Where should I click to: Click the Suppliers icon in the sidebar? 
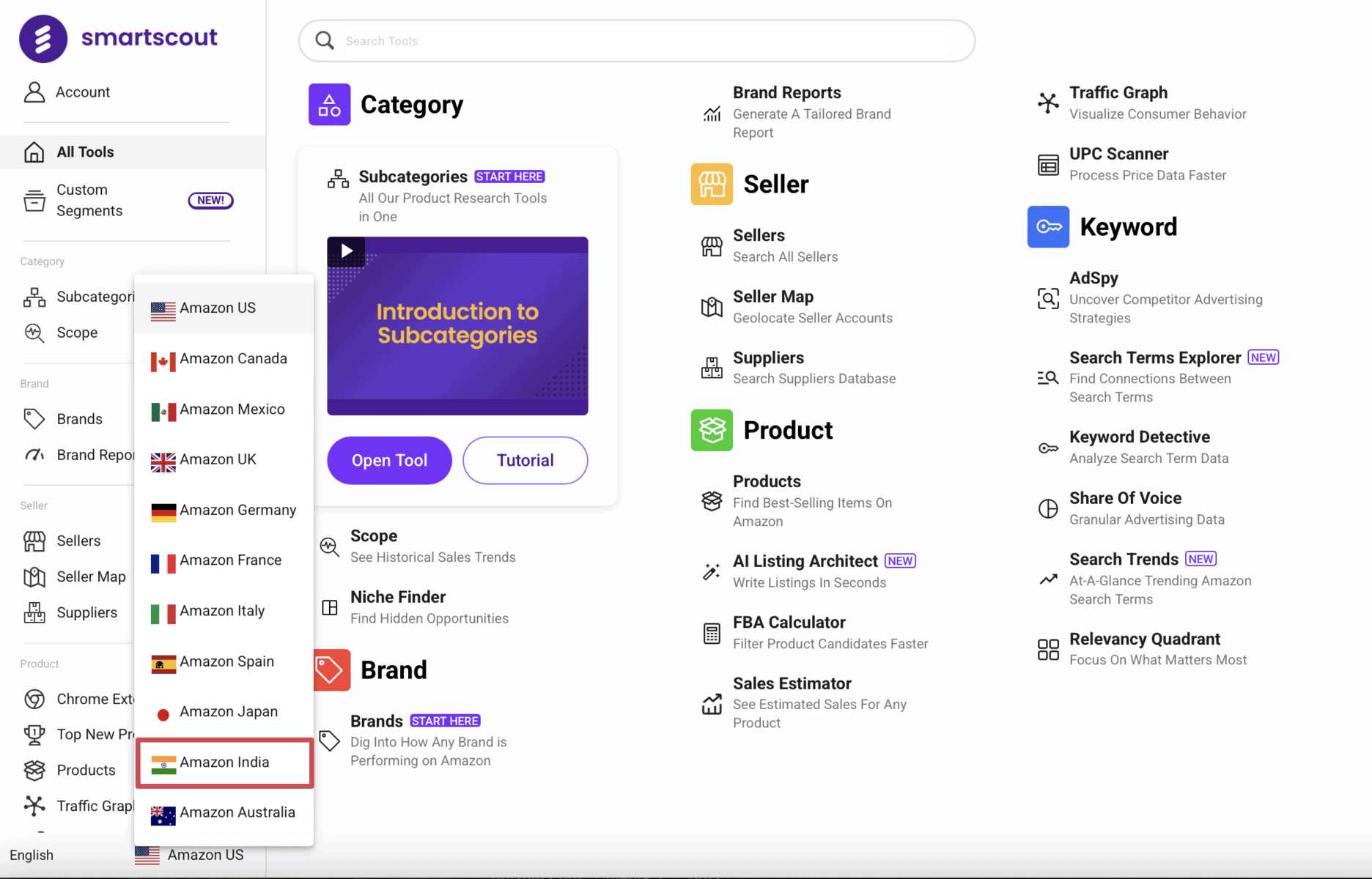pyautogui.click(x=34, y=612)
